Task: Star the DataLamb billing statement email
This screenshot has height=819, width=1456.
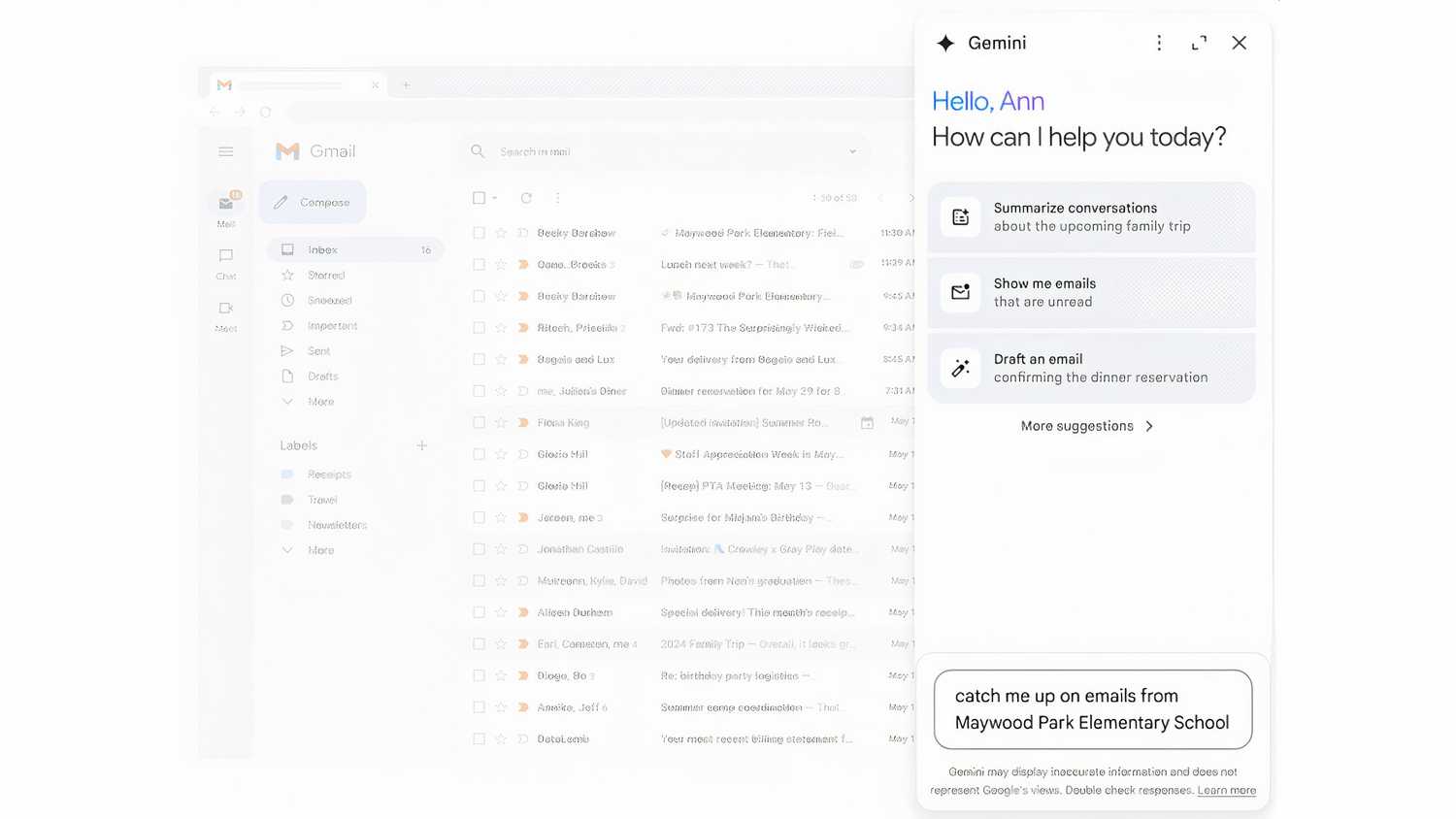Action: coord(501,738)
